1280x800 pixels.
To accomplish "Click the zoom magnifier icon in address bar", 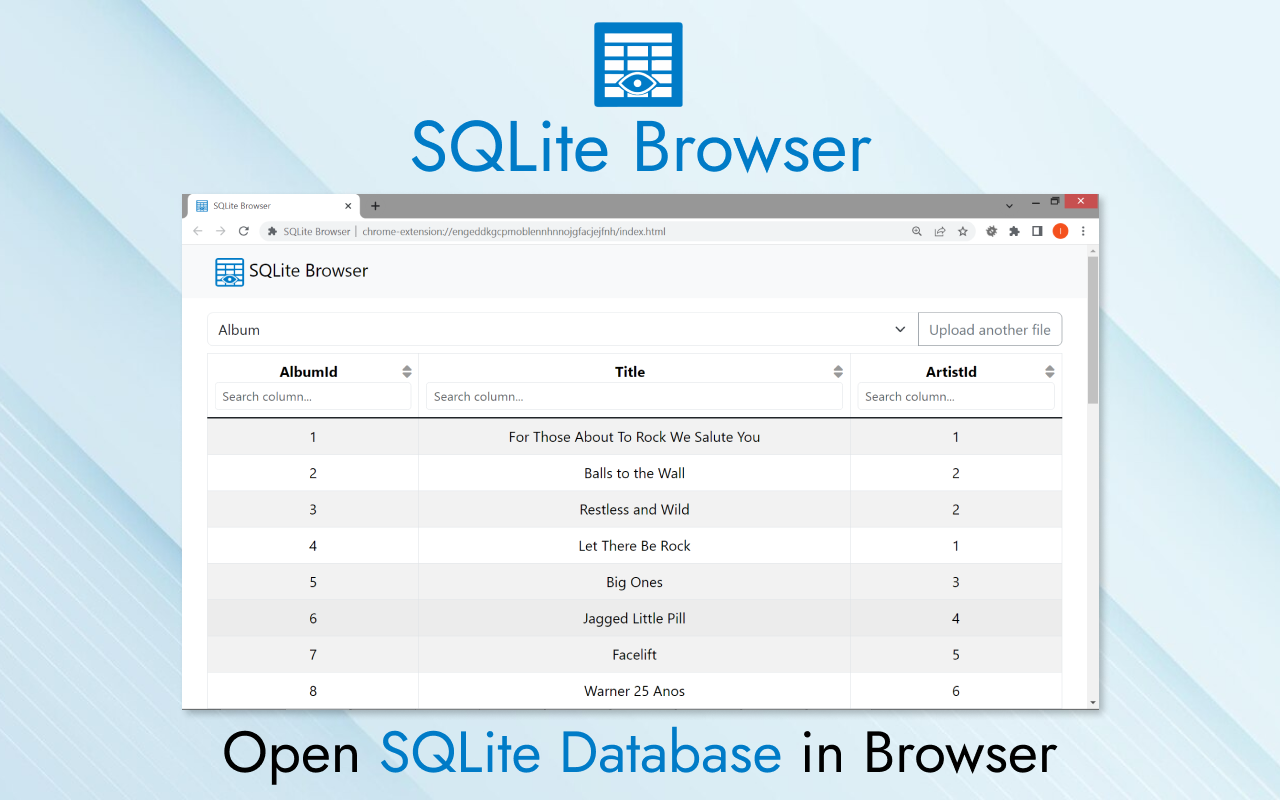I will click(917, 231).
